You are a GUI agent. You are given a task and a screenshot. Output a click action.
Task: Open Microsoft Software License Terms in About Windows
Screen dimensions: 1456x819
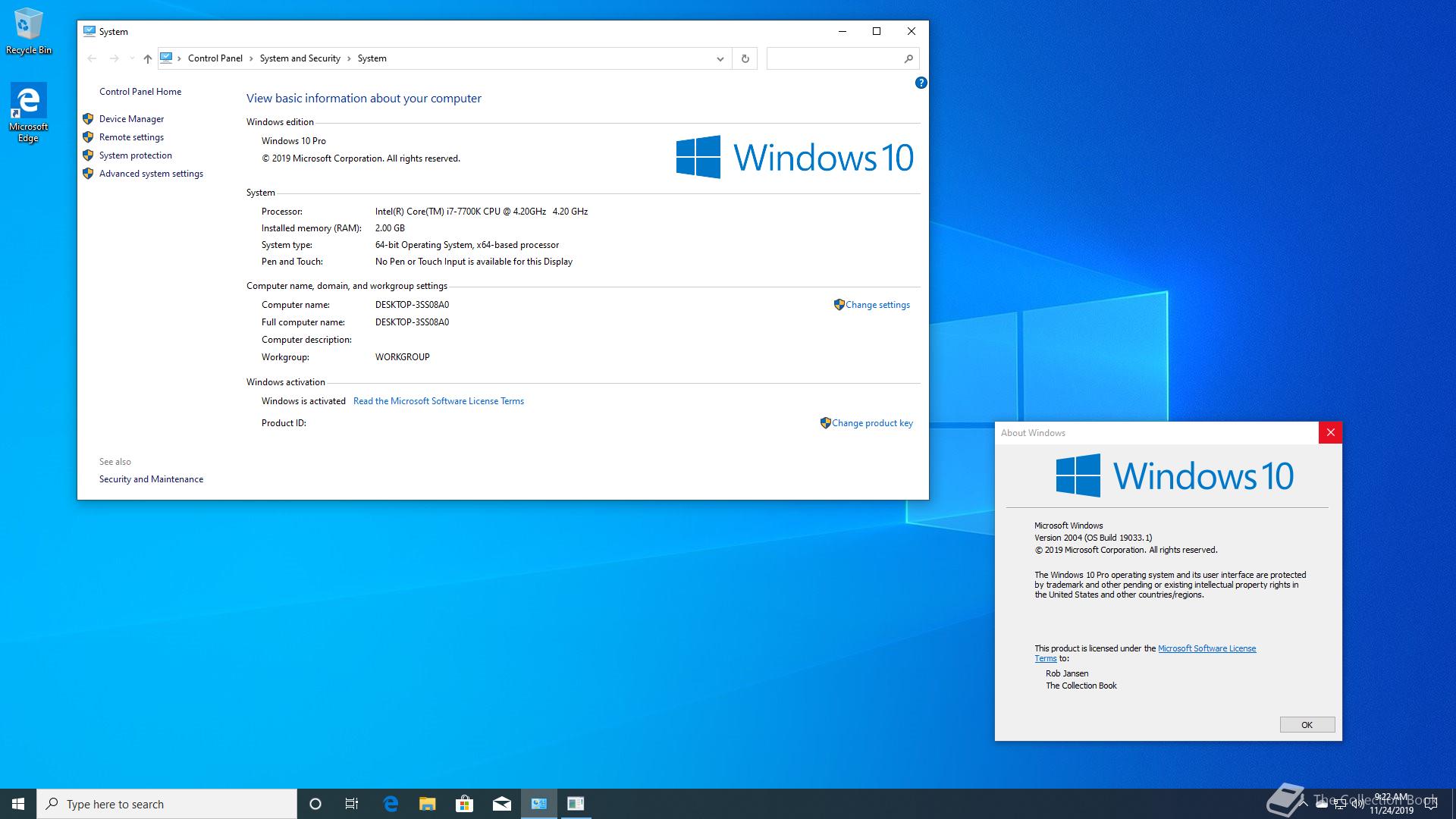(1207, 648)
